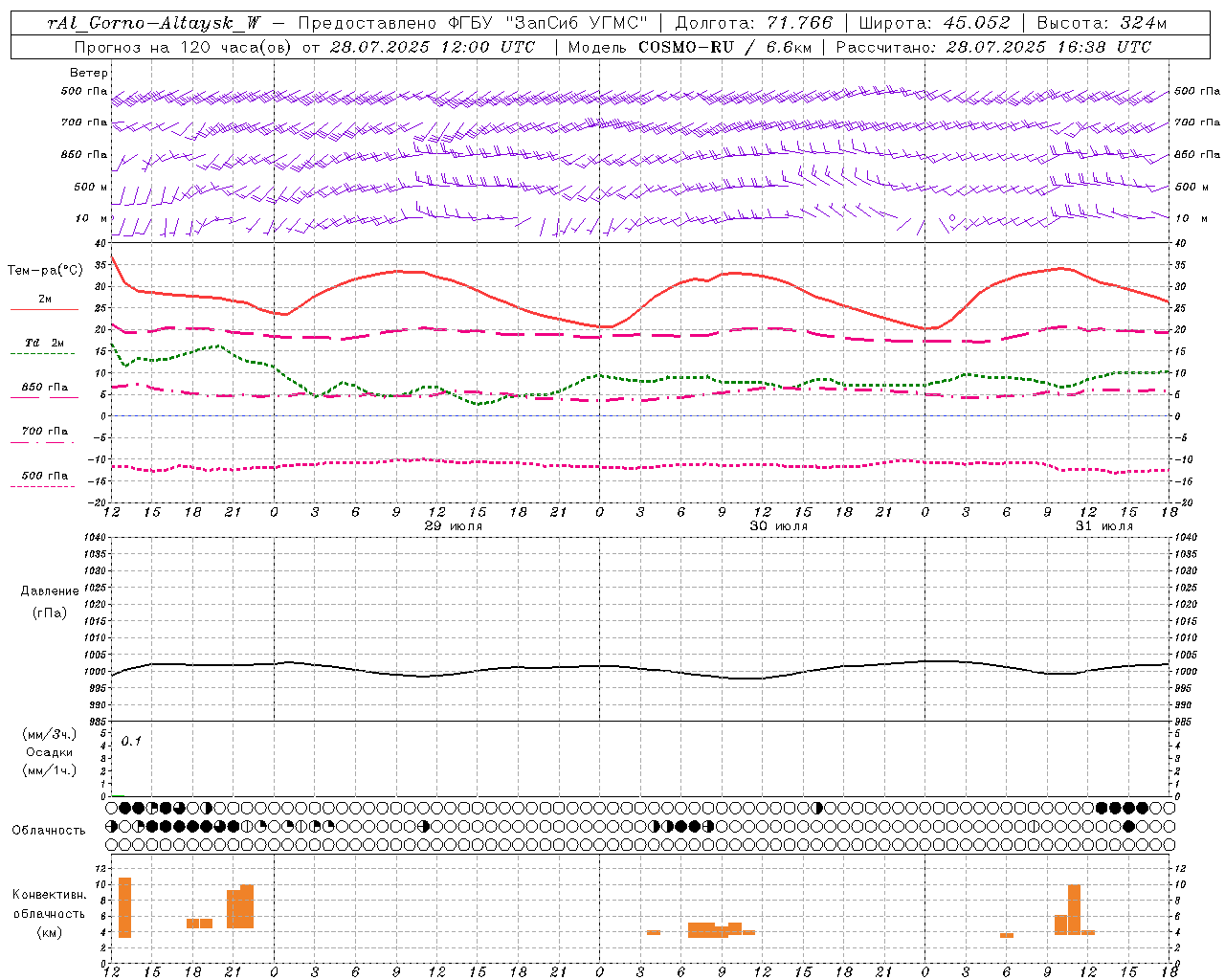The width and height of the screenshot is (1225, 980).
Task: Click the 29 июля date label
Action: [454, 526]
